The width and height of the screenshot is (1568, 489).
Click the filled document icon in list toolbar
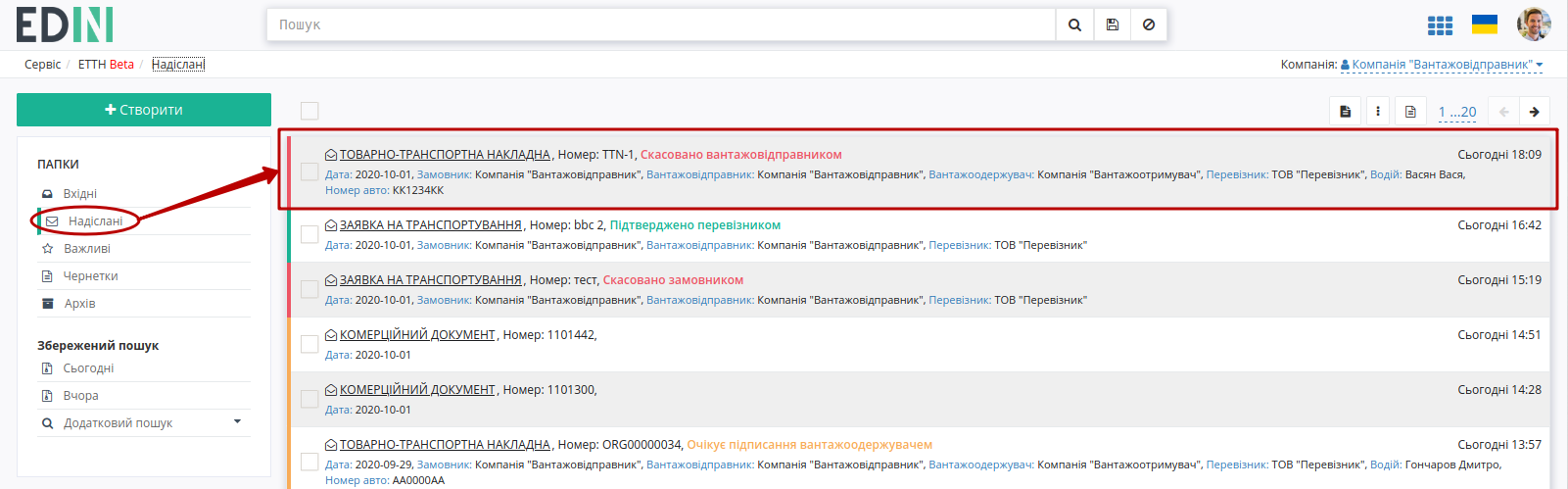(1345, 112)
